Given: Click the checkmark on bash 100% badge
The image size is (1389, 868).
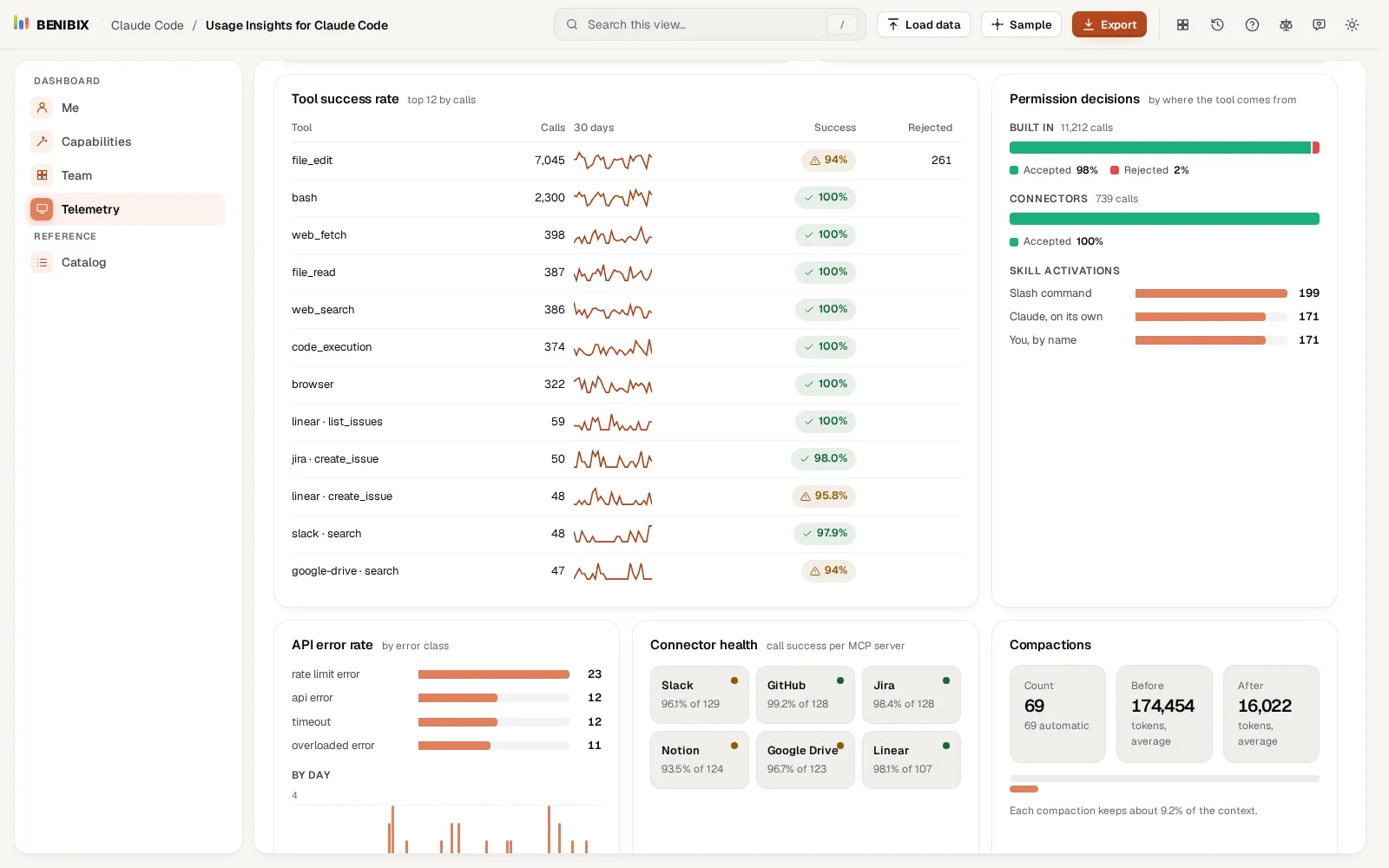Looking at the screenshot, I should [809, 197].
